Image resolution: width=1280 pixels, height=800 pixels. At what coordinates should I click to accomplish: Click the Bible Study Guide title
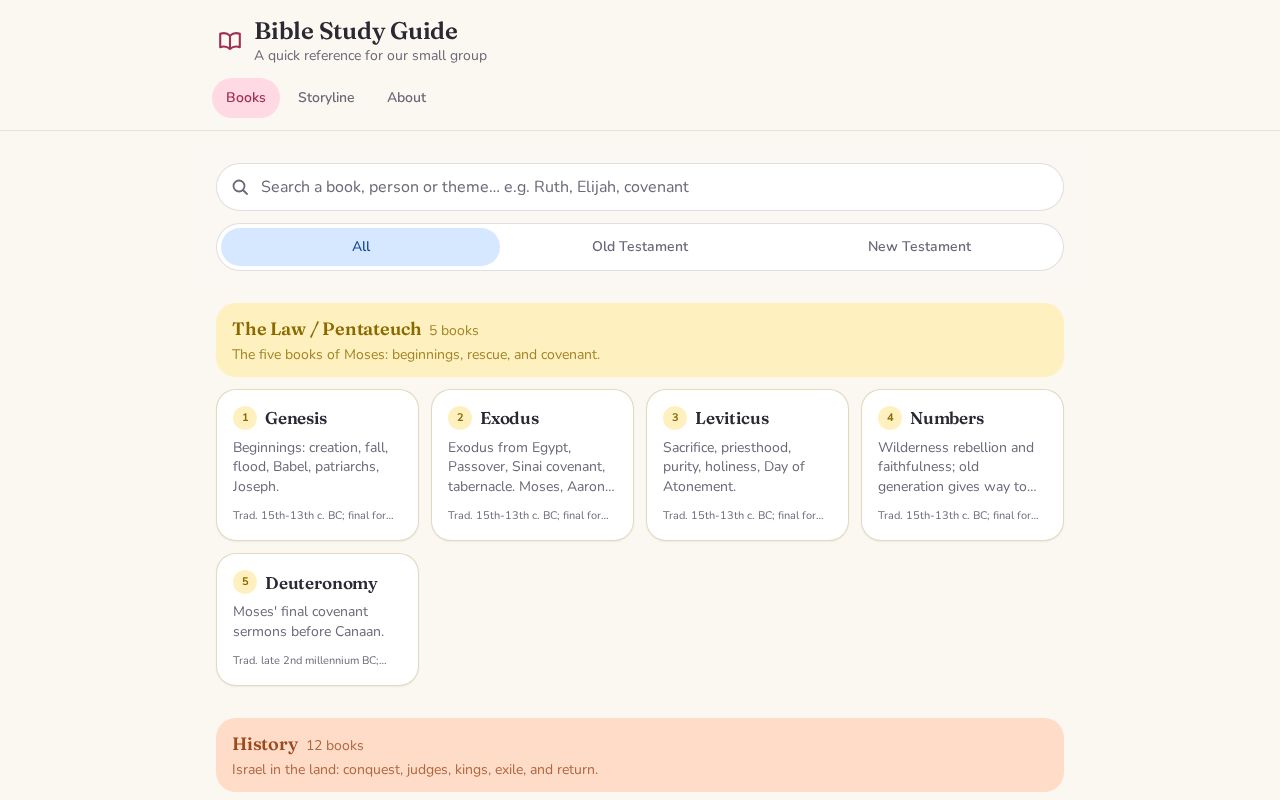point(356,31)
